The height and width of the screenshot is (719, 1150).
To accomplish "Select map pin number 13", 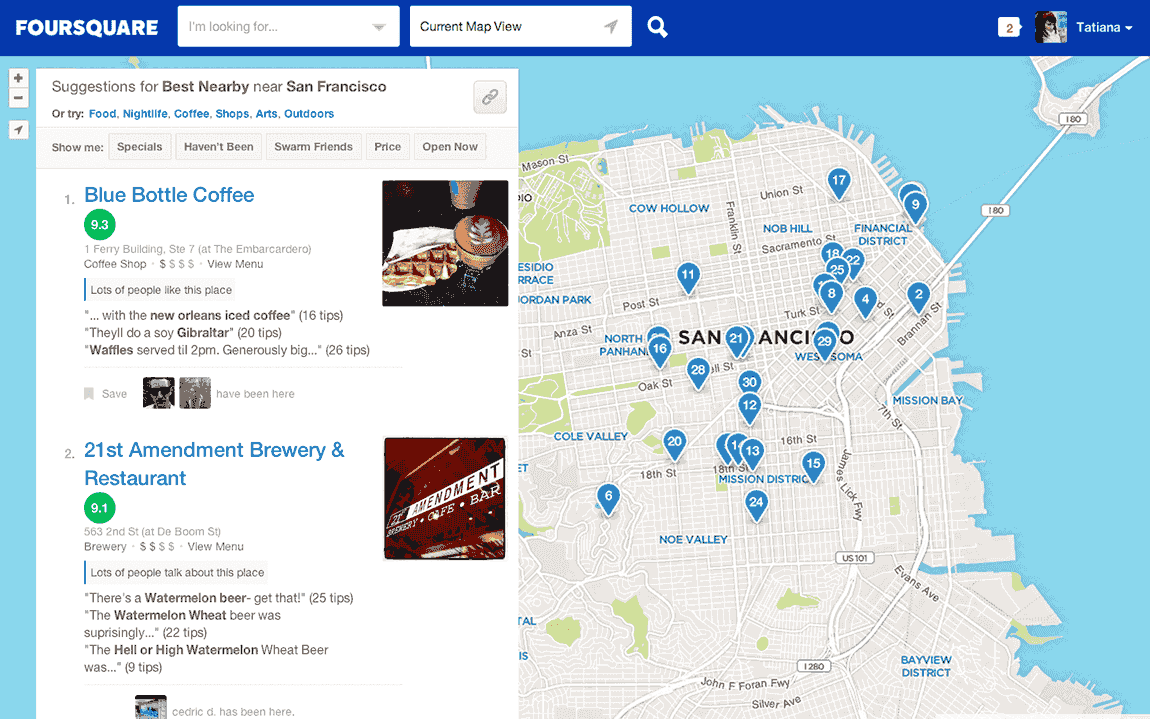I will click(752, 453).
